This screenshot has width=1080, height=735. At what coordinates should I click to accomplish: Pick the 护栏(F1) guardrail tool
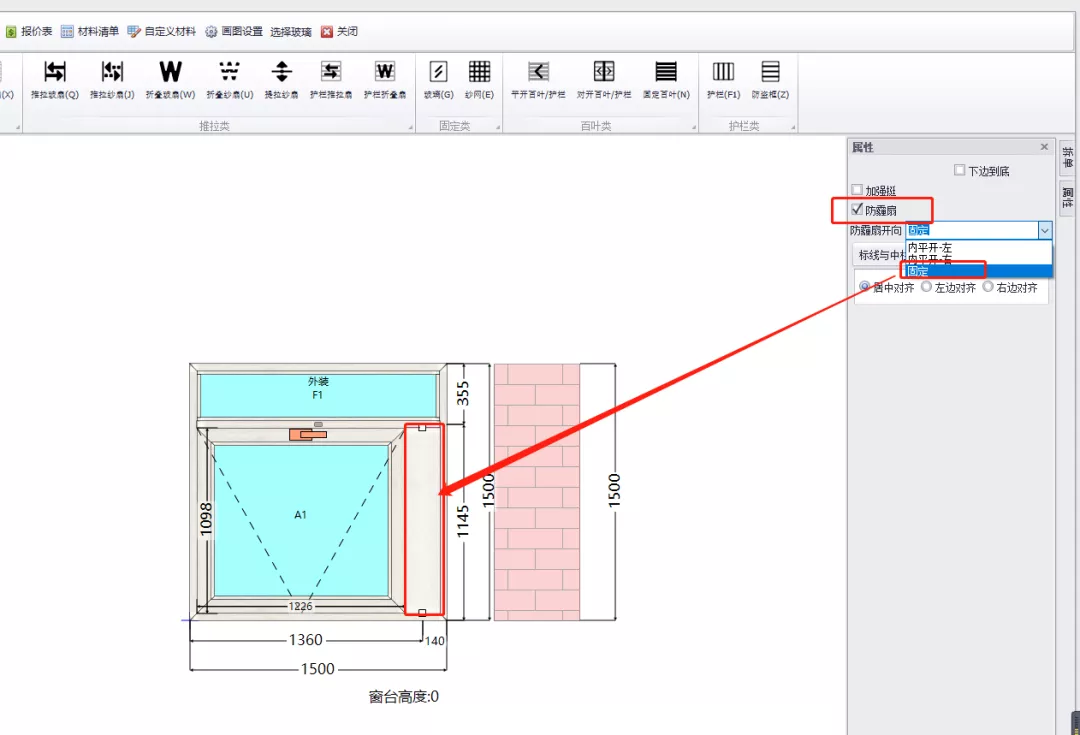point(723,79)
